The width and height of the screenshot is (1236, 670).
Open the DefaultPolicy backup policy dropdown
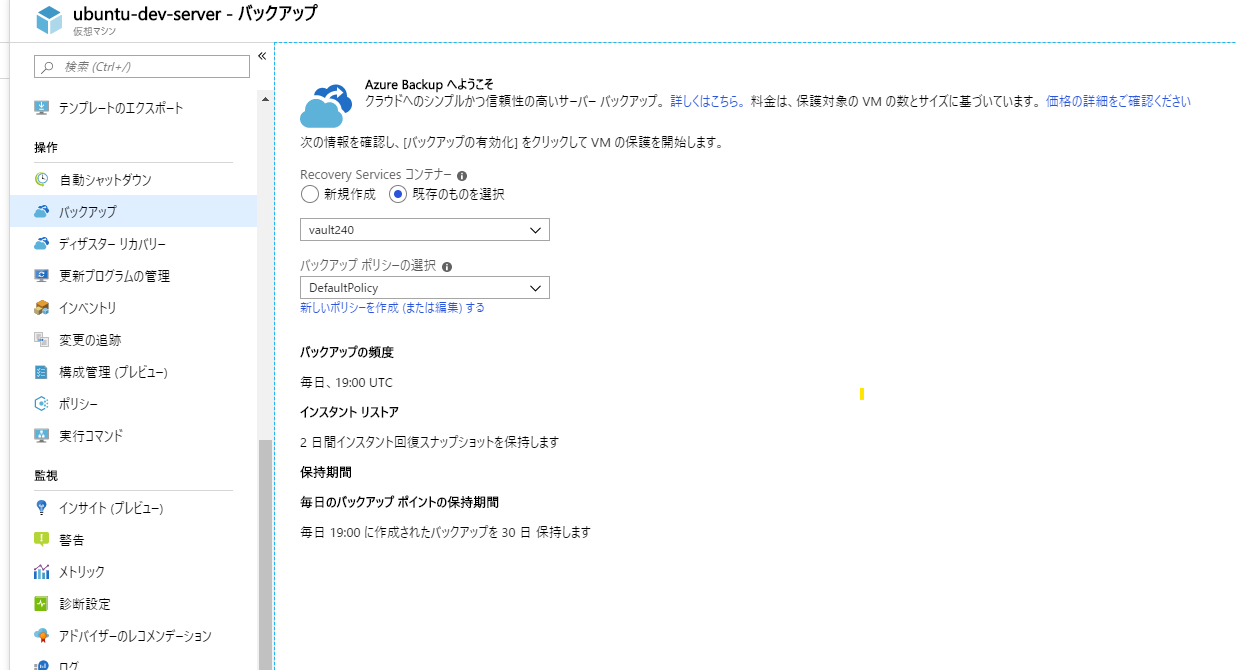tap(424, 287)
